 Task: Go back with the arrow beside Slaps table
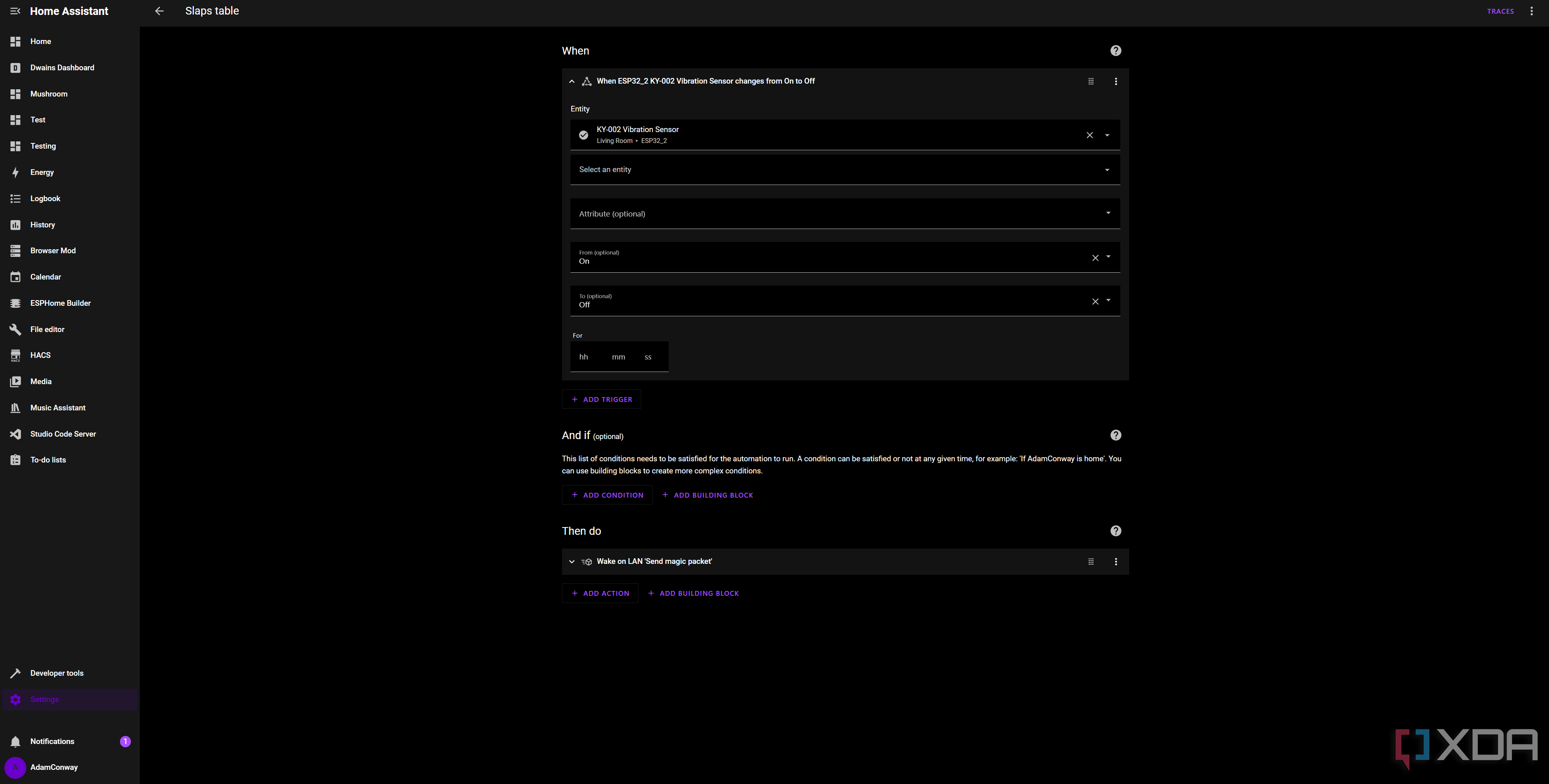pyautogui.click(x=159, y=11)
